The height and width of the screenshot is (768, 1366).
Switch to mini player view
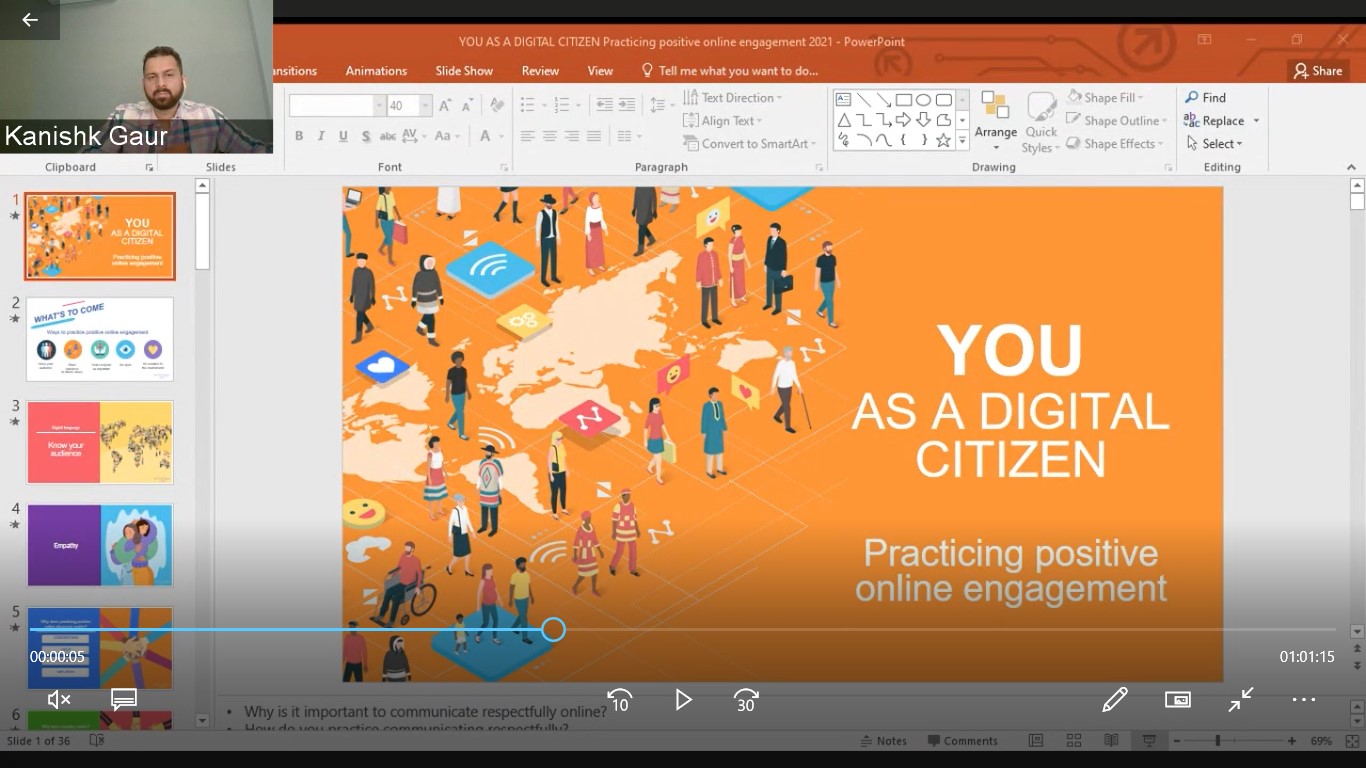click(x=1178, y=700)
